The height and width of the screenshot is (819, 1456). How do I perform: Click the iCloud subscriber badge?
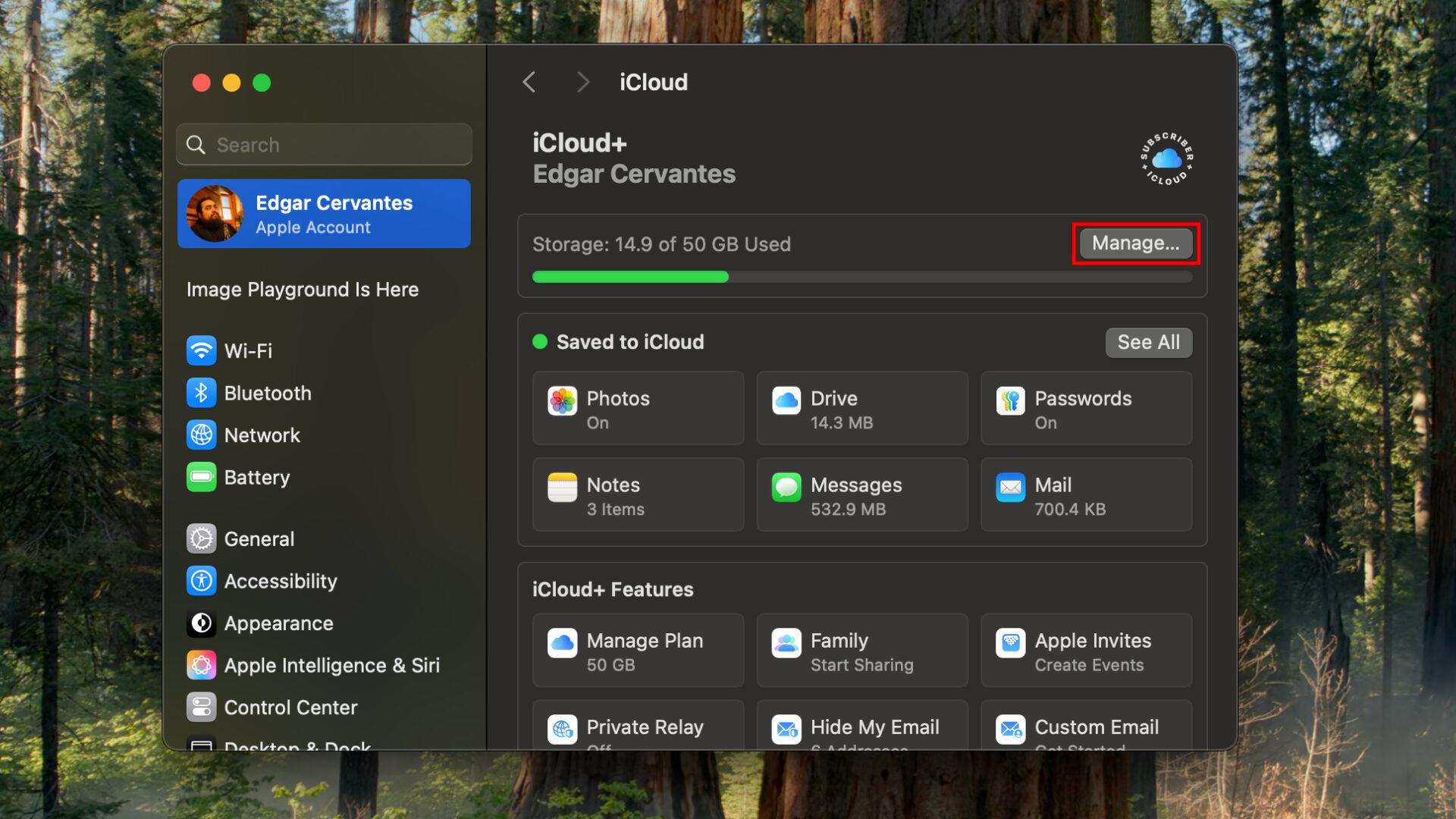1166,158
